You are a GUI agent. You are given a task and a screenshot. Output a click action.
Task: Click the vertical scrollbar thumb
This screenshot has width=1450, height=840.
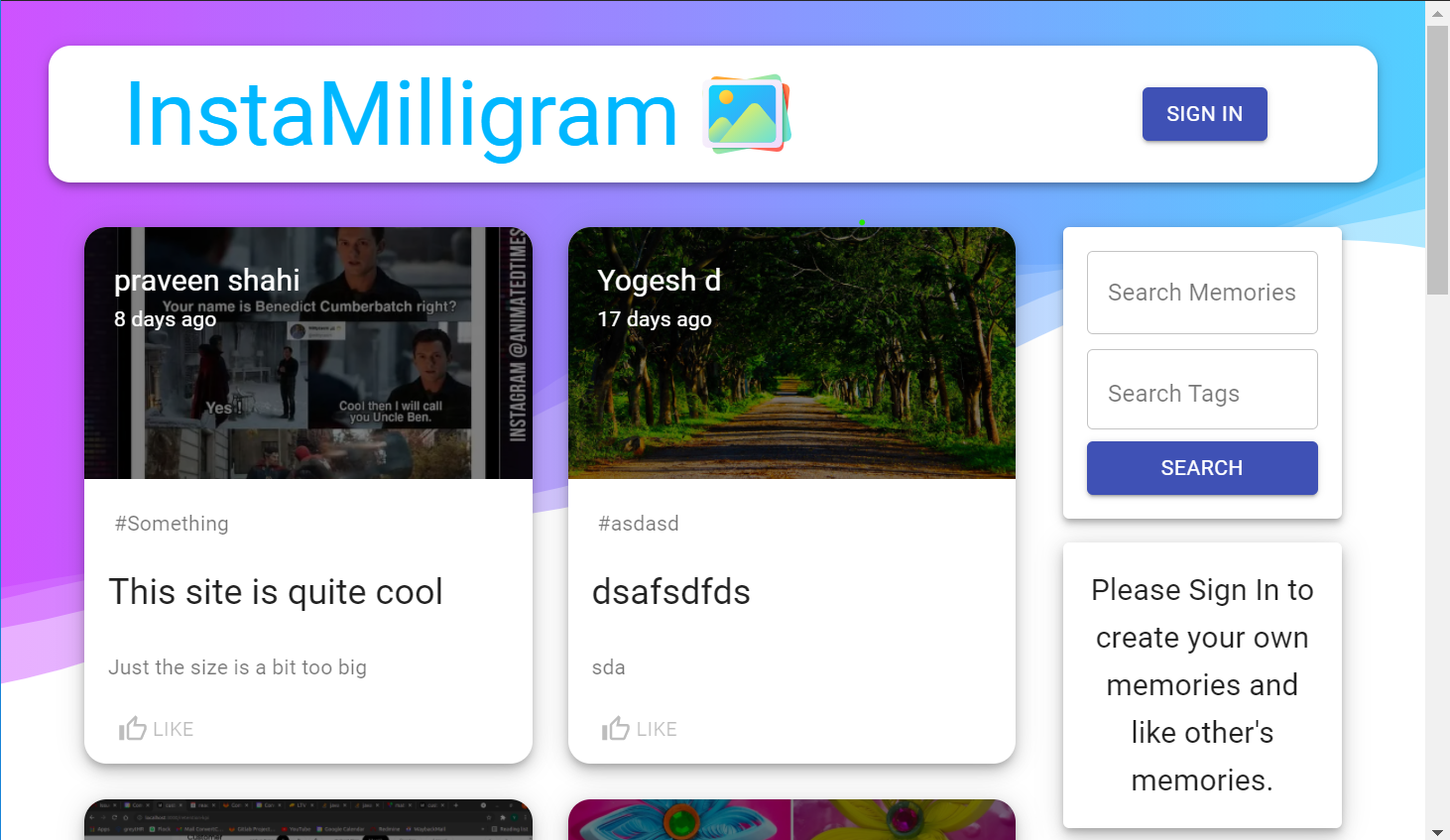click(x=1437, y=161)
